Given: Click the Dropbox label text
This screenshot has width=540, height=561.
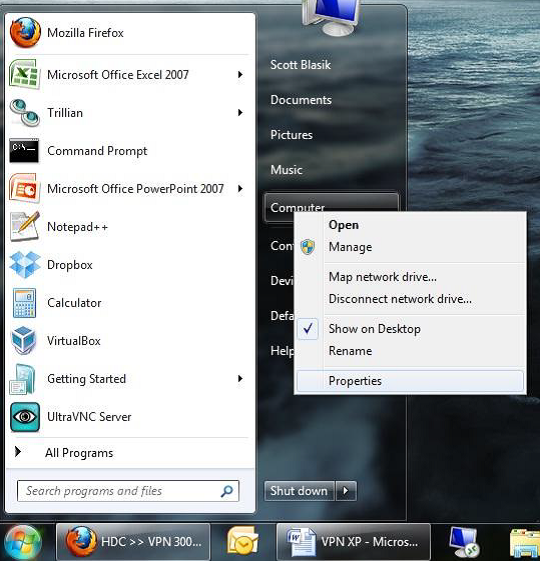Looking at the screenshot, I should click(x=70, y=265).
